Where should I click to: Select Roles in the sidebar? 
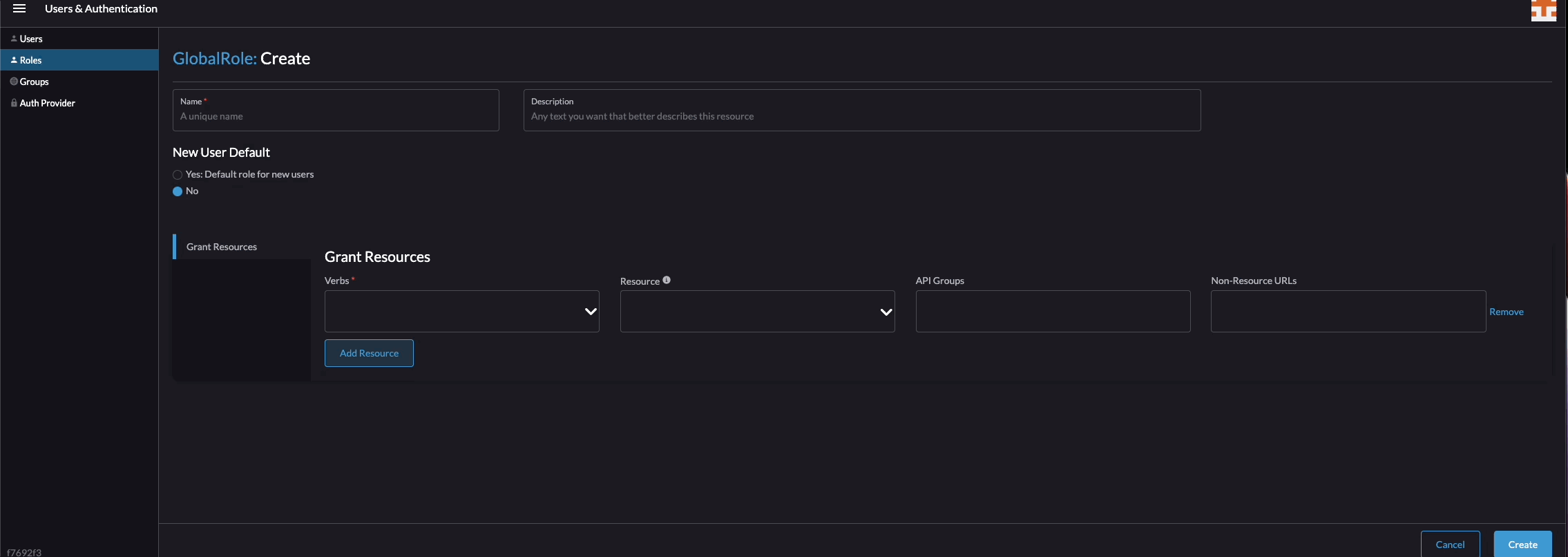point(79,60)
